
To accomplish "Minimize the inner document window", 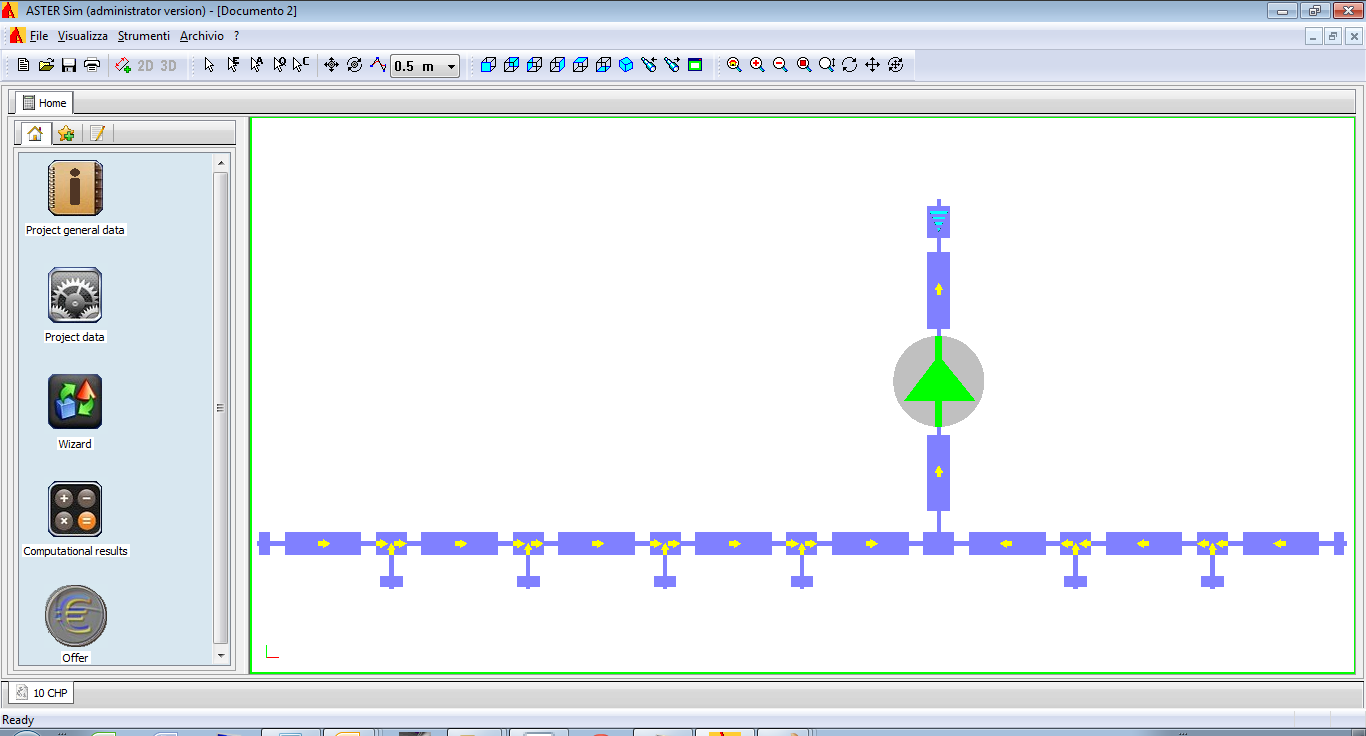I will click(x=1313, y=36).
